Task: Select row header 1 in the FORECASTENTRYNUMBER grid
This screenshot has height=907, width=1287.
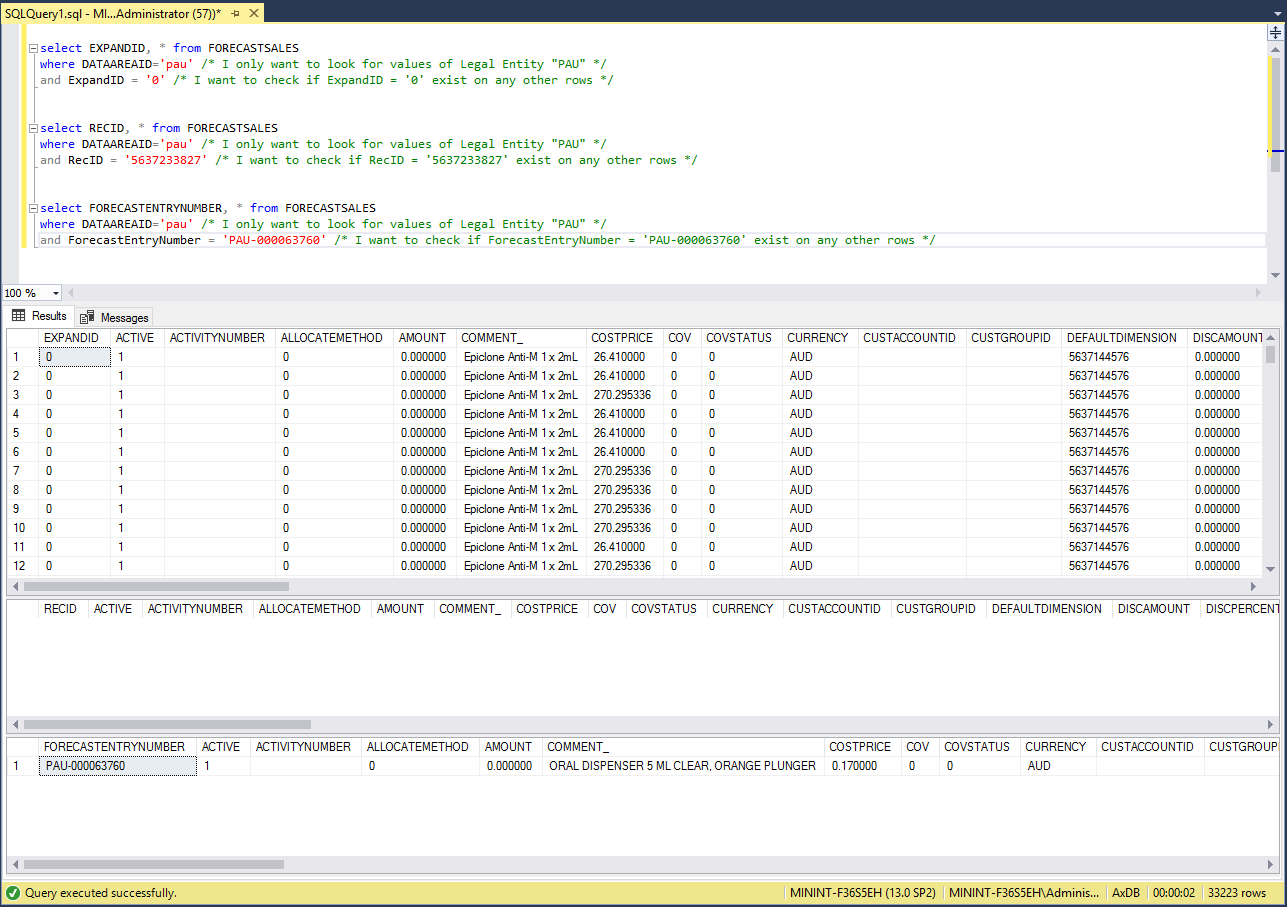Action: [x=22, y=766]
